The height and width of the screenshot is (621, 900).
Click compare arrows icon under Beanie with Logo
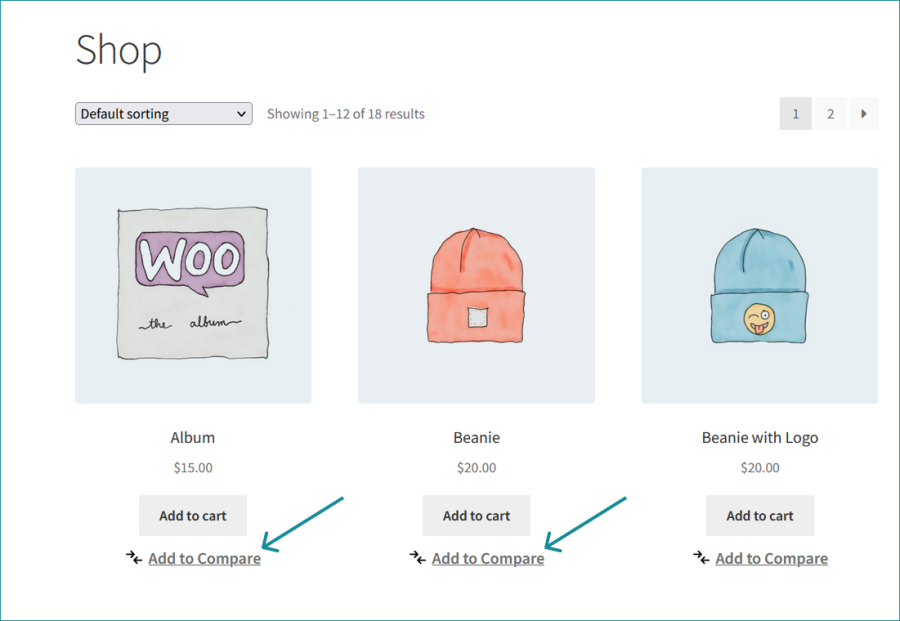coord(702,558)
